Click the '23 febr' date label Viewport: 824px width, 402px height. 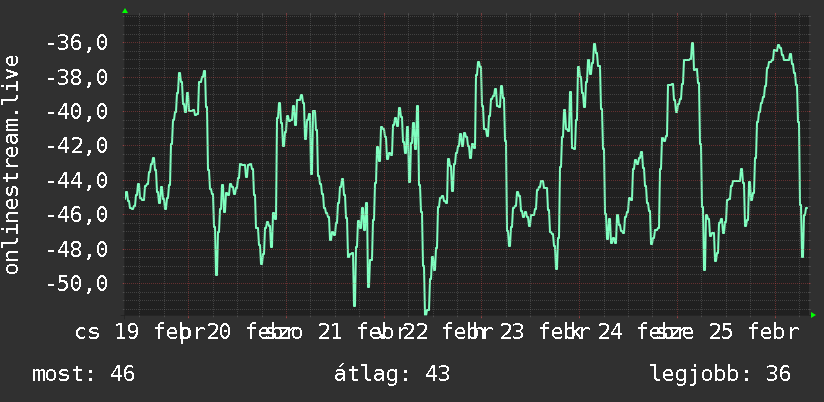click(547, 332)
